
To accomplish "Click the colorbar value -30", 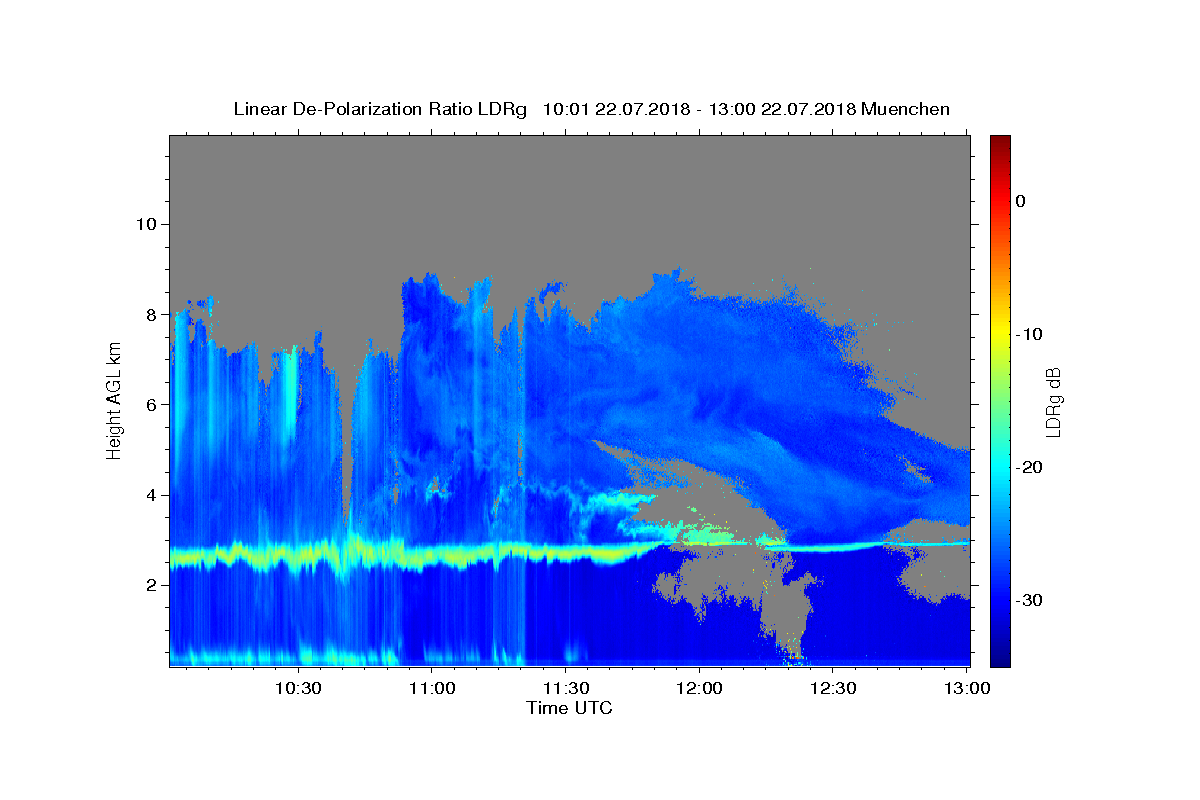I will (x=1029, y=600).
